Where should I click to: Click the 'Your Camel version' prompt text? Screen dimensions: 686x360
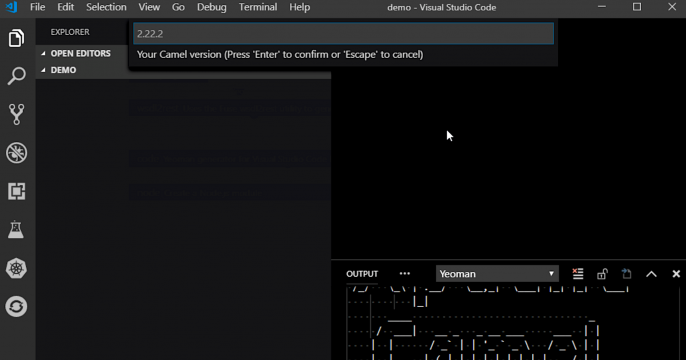[x=280, y=55]
